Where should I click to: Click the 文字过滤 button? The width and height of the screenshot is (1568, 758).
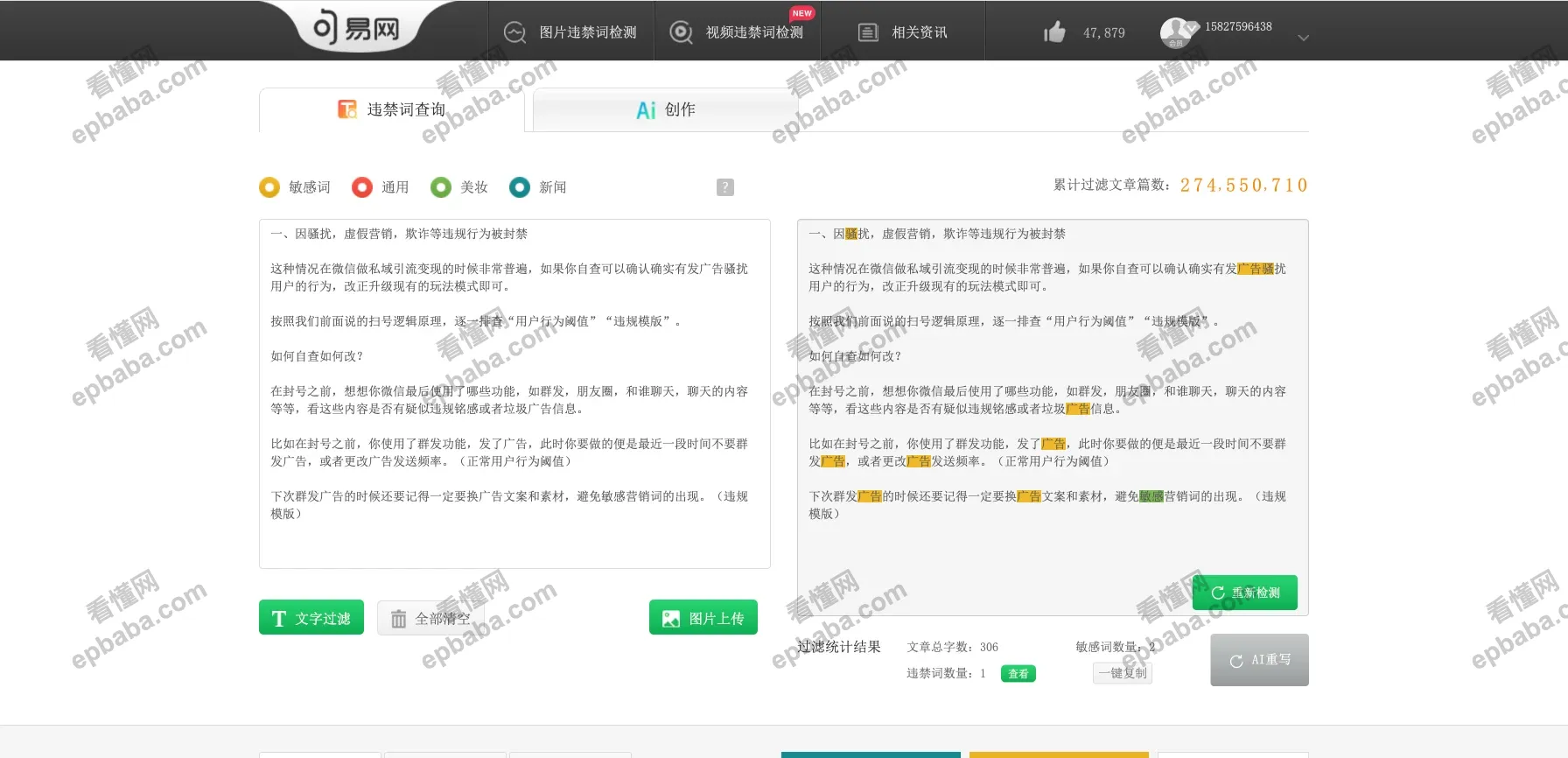coord(311,617)
